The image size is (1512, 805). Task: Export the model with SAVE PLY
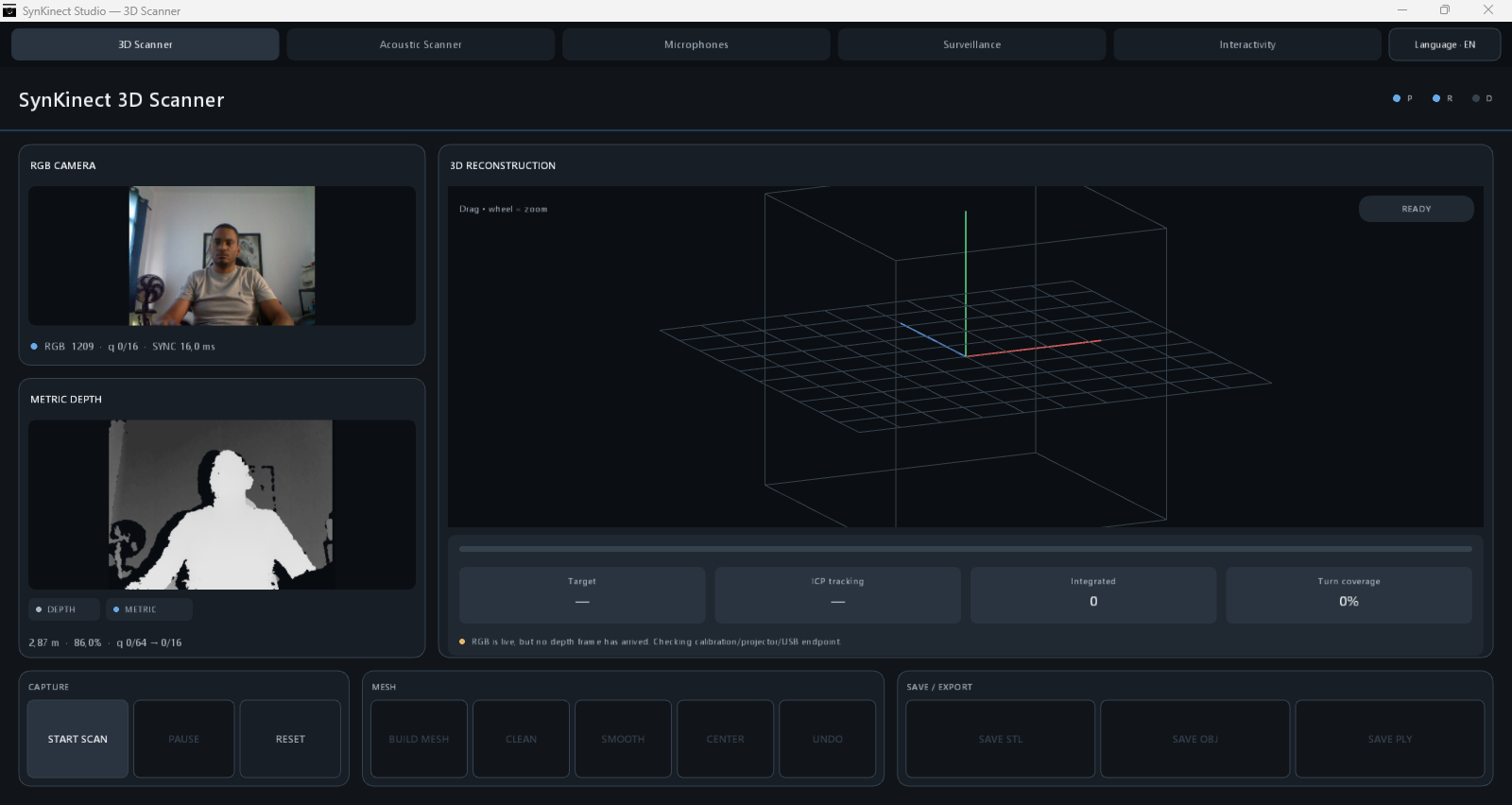pyautogui.click(x=1390, y=739)
